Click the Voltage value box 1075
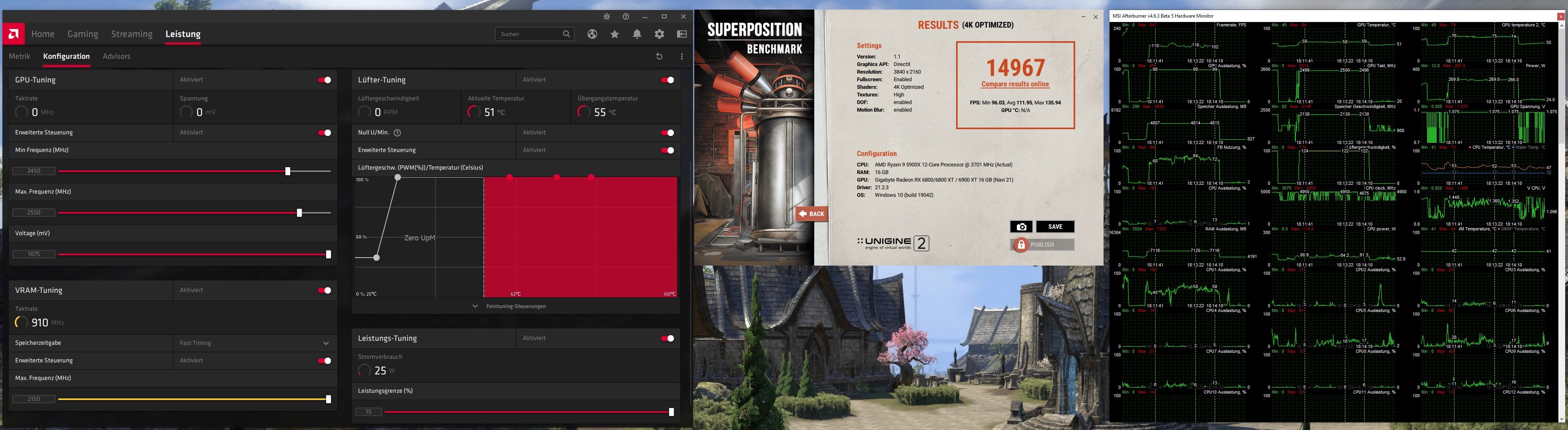The height and width of the screenshot is (430, 1568). (x=34, y=254)
